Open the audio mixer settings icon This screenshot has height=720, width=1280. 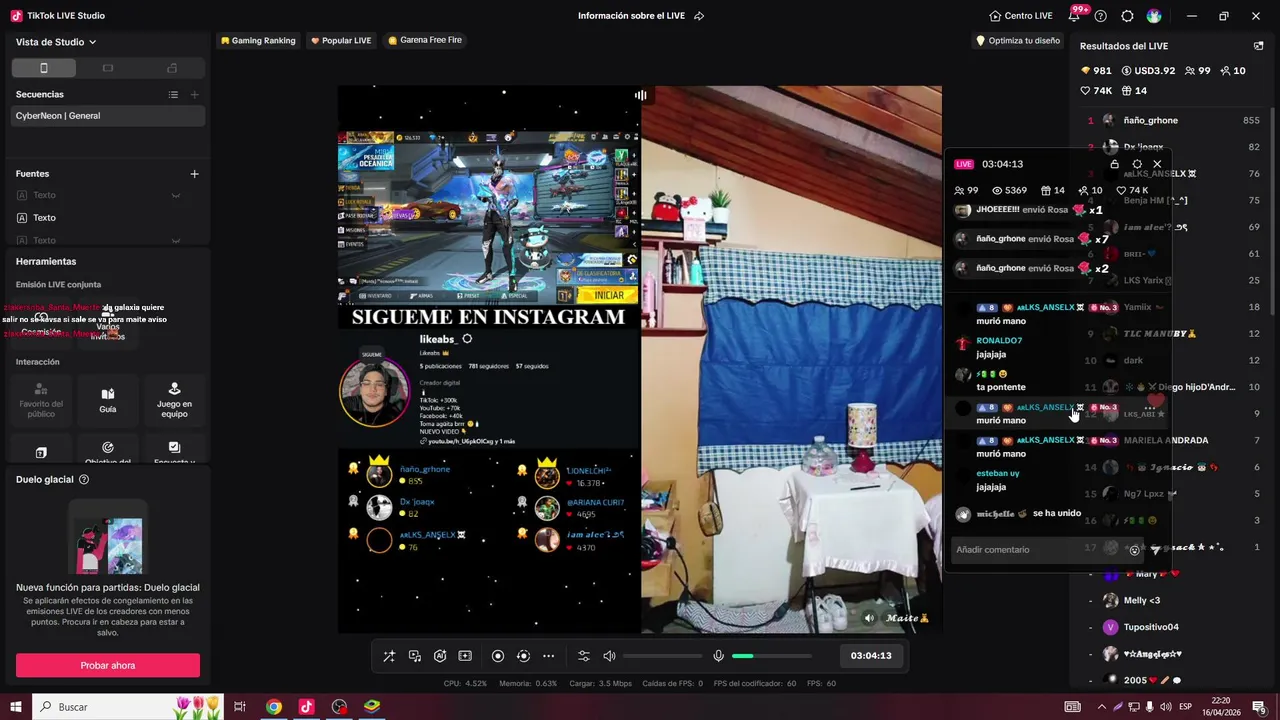point(584,656)
